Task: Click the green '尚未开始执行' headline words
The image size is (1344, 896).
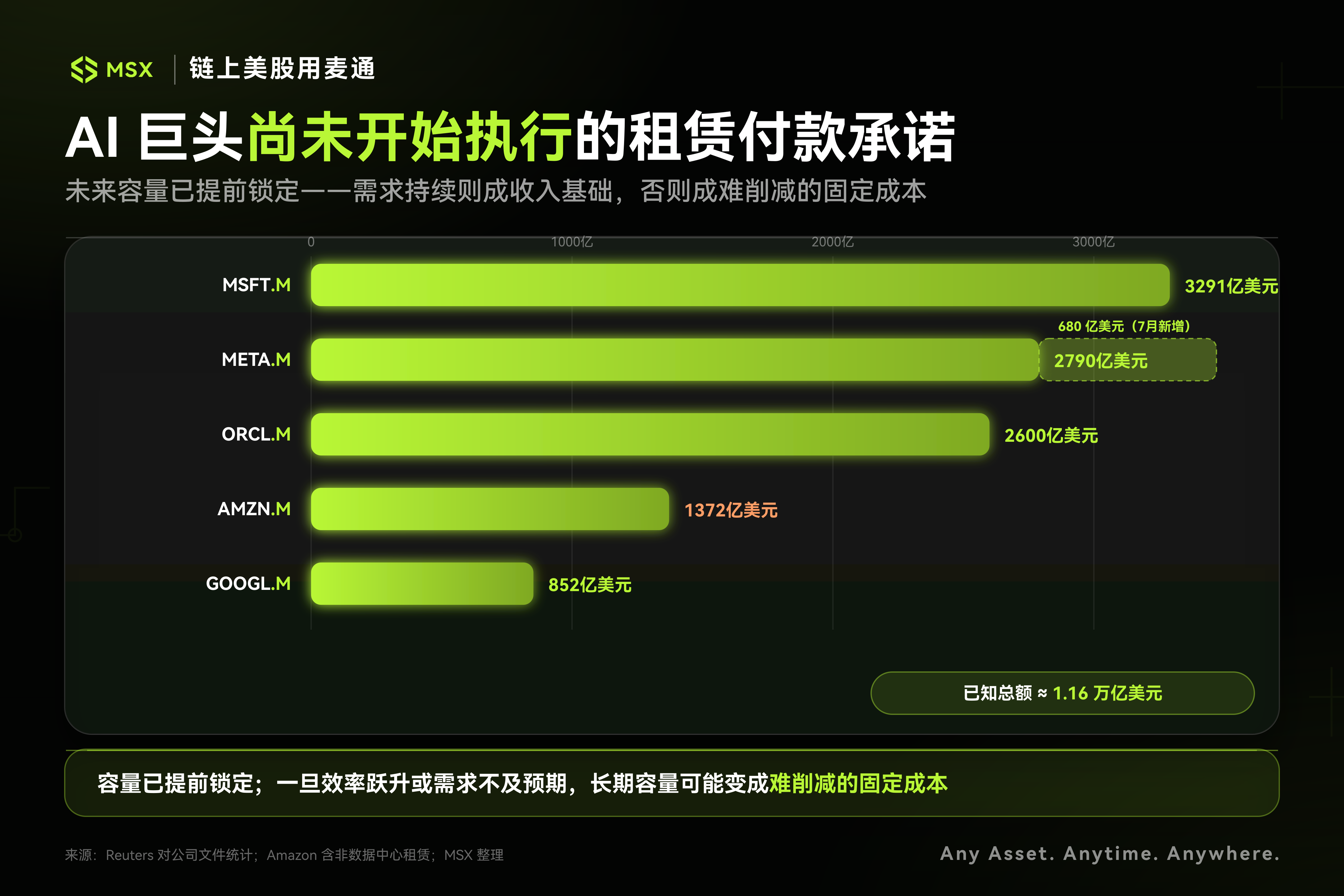Action: coord(409,137)
